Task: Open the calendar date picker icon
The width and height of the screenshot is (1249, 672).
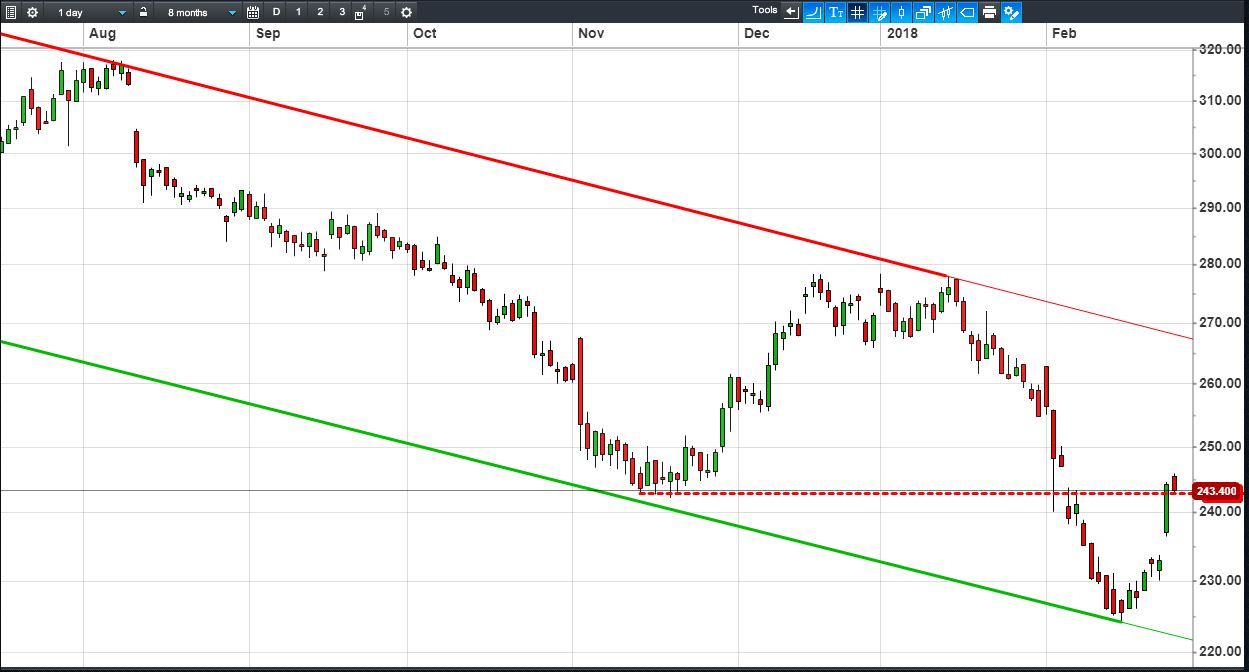Action: pyautogui.click(x=253, y=12)
